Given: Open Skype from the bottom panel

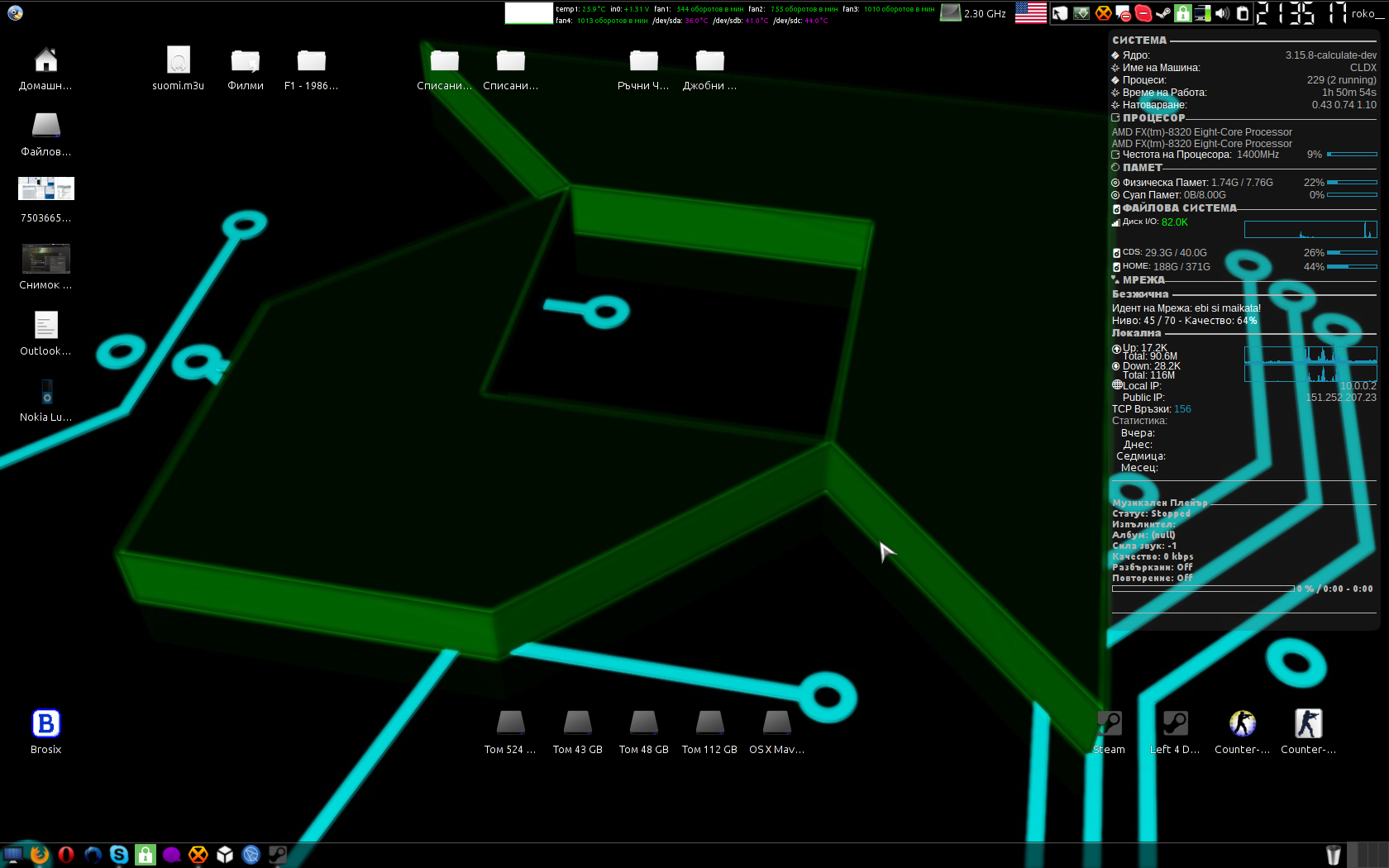Looking at the screenshot, I should click(x=119, y=855).
